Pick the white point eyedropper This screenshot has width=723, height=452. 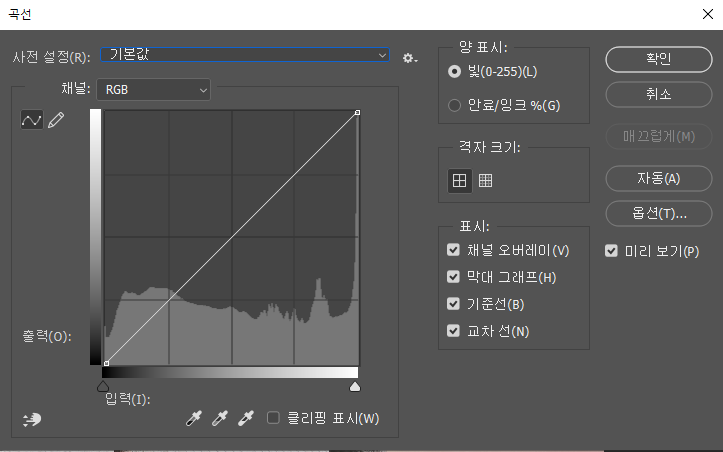tap(246, 418)
